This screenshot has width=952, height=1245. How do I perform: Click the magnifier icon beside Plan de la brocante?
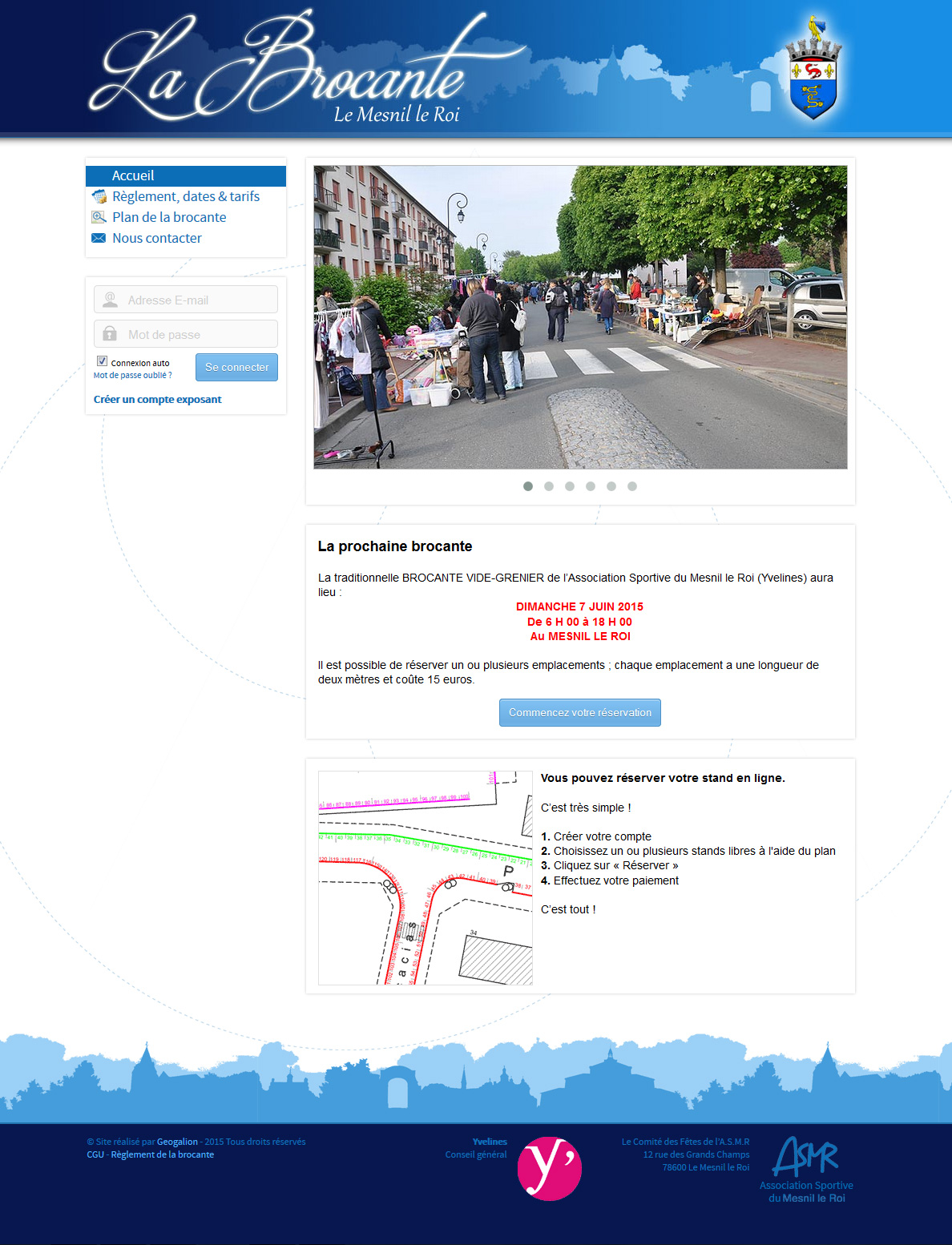click(x=99, y=217)
